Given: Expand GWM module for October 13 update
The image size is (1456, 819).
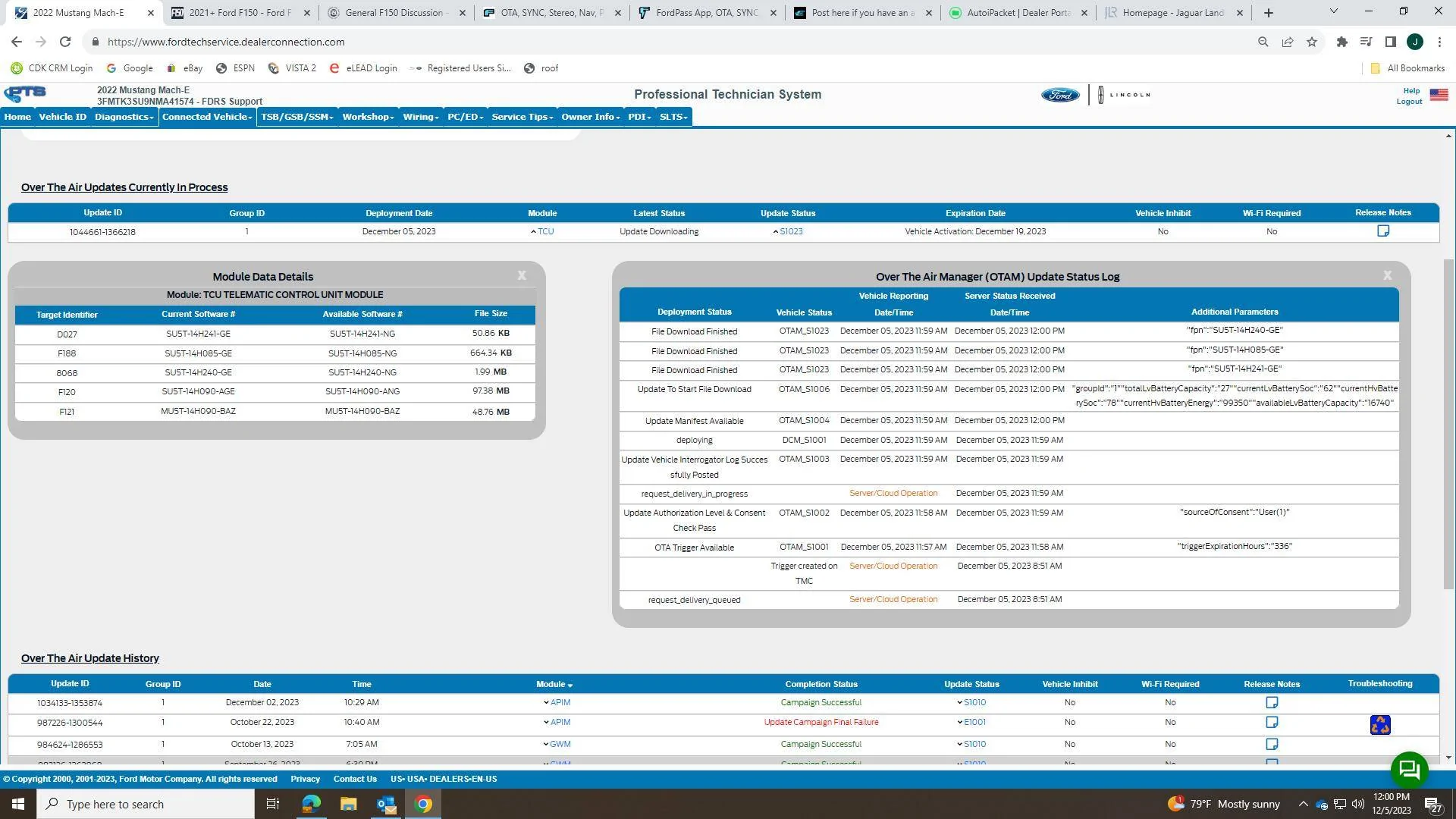Looking at the screenshot, I should (x=557, y=745).
